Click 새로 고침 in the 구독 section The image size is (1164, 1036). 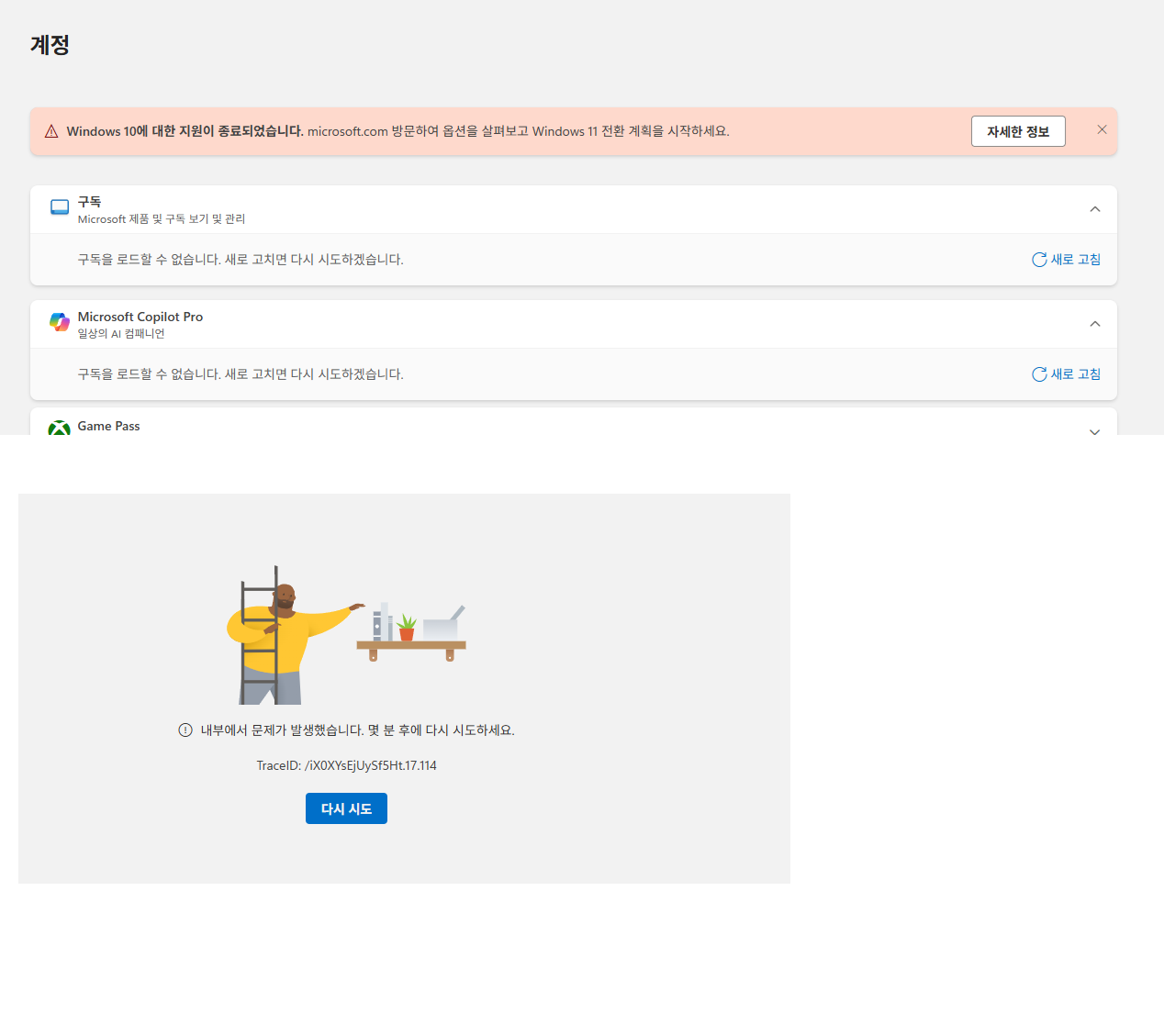point(1066,260)
